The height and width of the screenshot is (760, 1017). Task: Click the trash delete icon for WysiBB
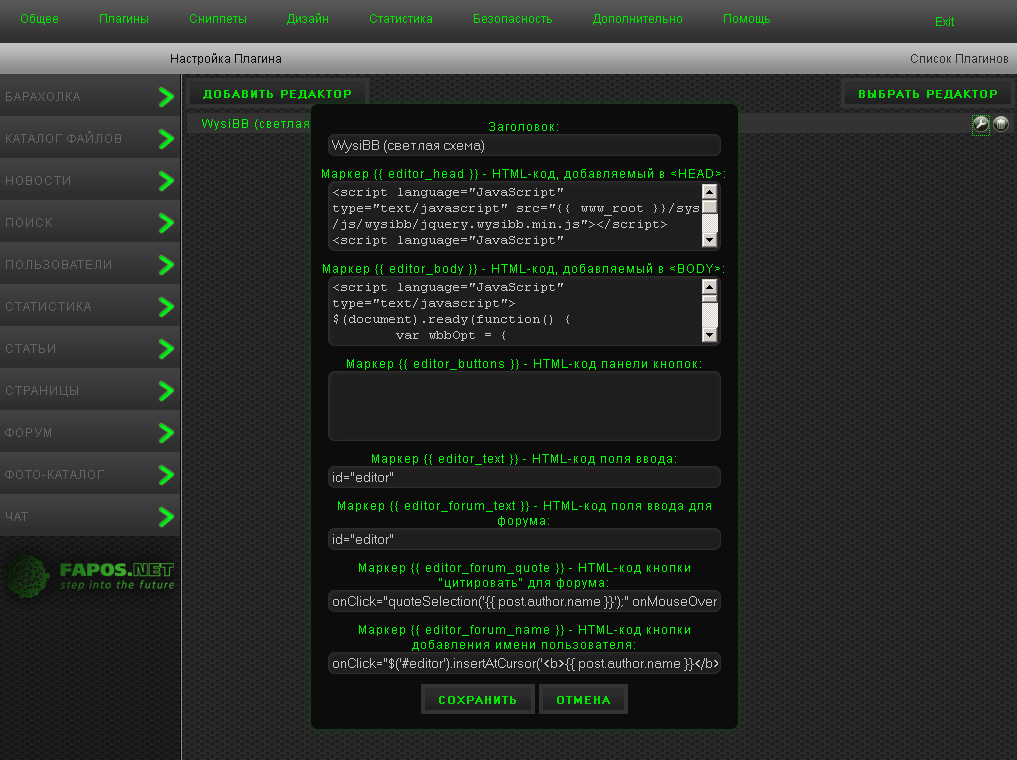tap(1001, 124)
